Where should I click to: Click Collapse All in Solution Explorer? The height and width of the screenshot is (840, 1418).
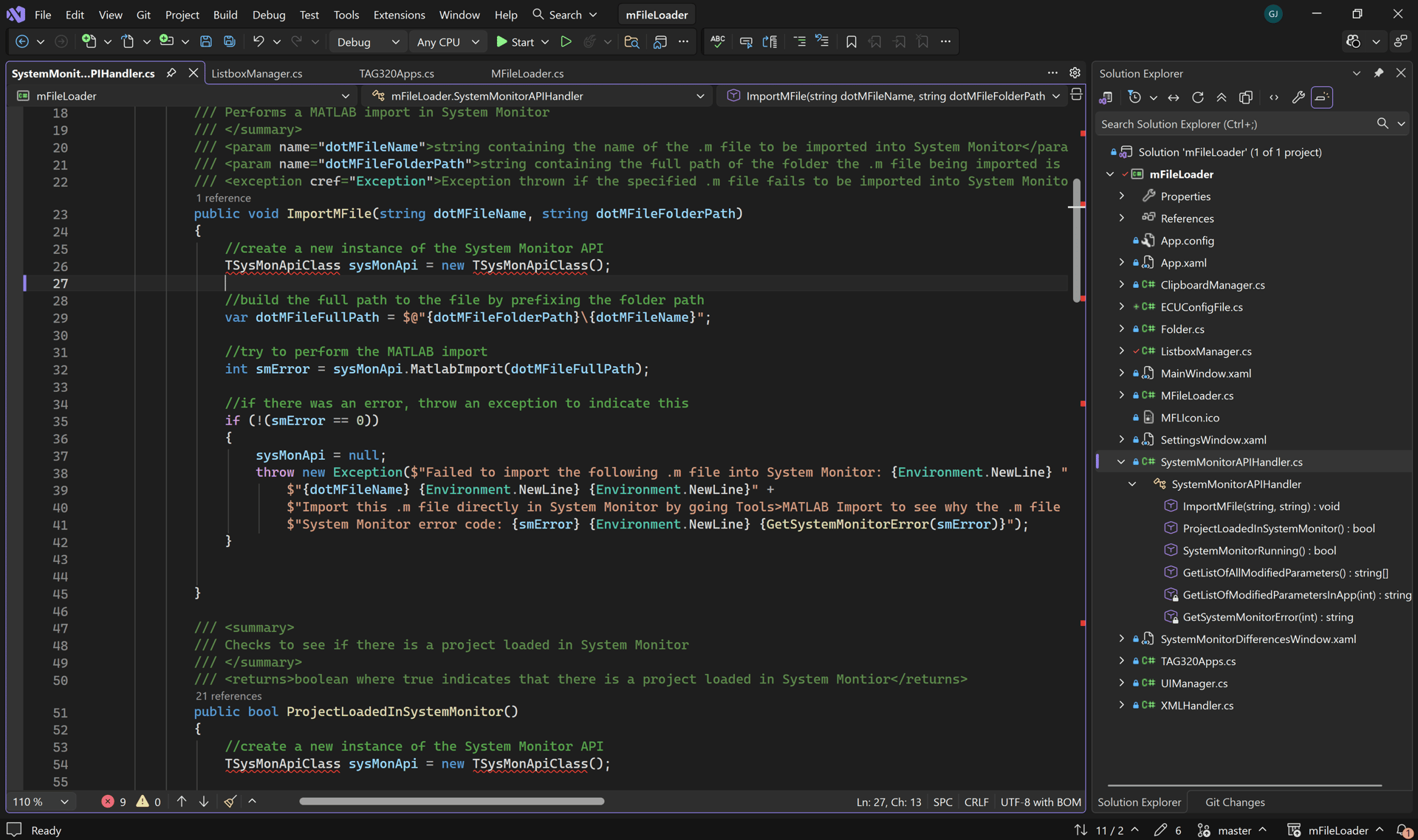coord(1222,97)
